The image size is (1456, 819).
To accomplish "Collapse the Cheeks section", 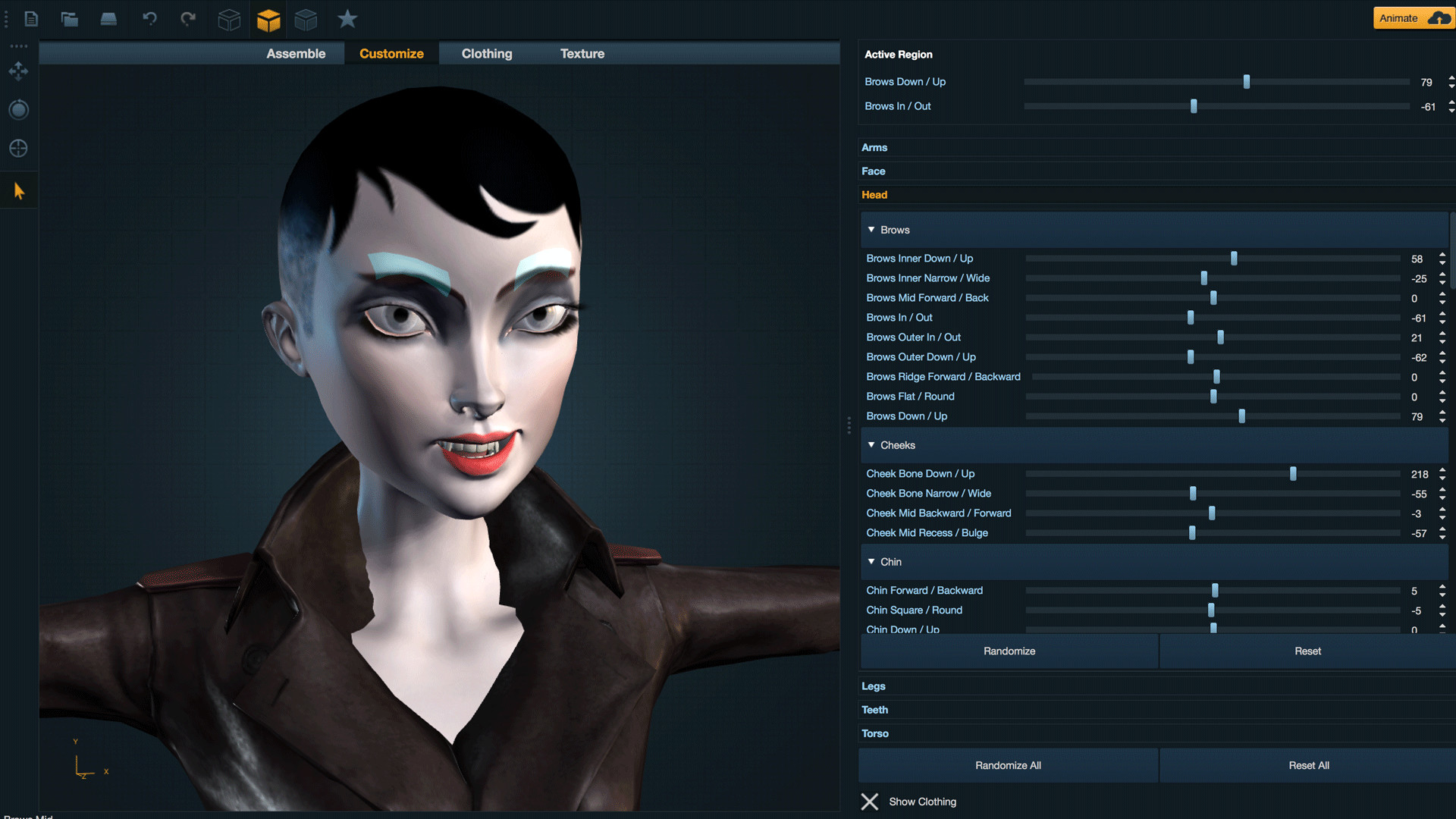I will (x=871, y=445).
